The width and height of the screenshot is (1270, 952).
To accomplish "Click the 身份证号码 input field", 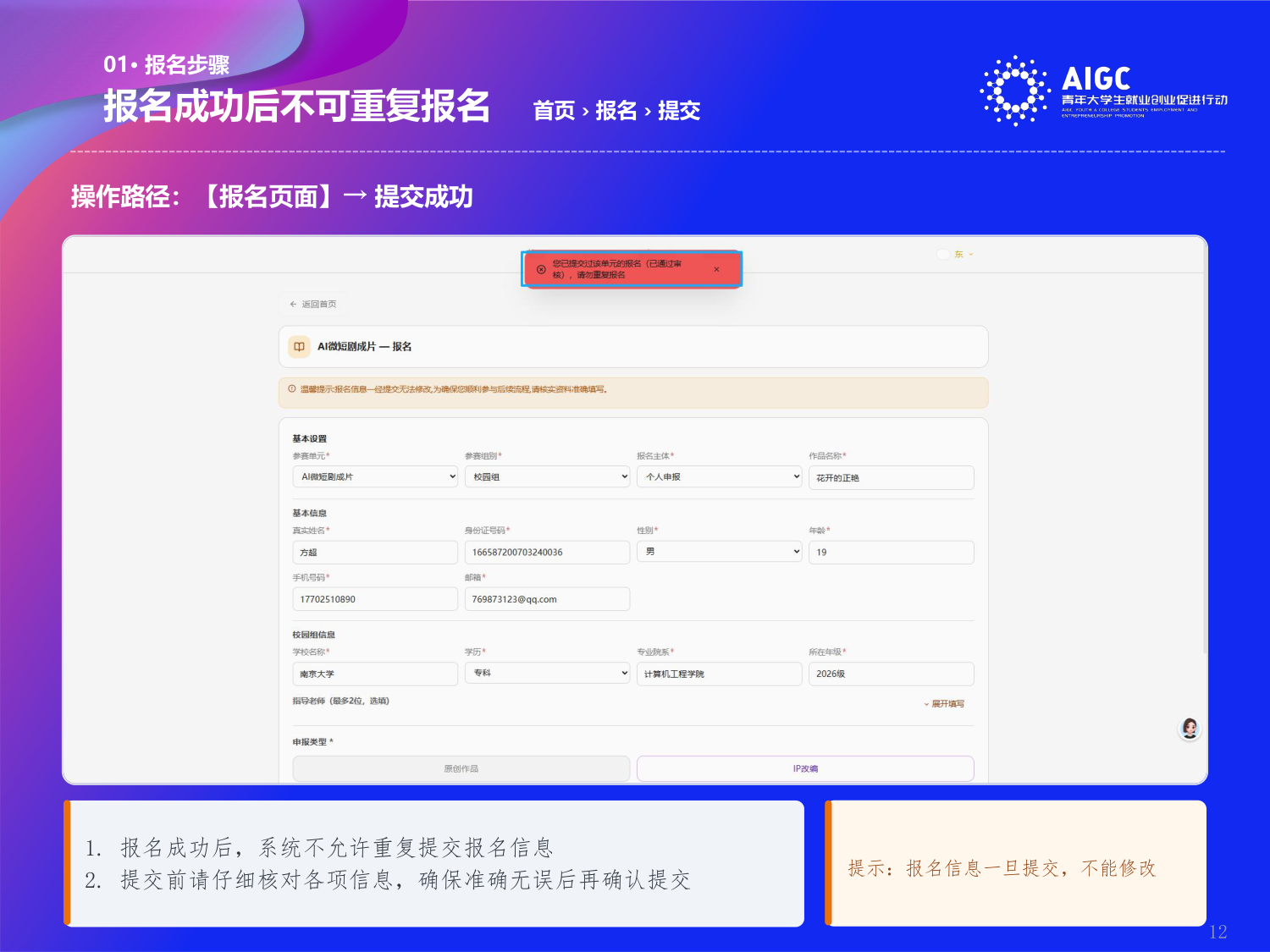I will [548, 552].
